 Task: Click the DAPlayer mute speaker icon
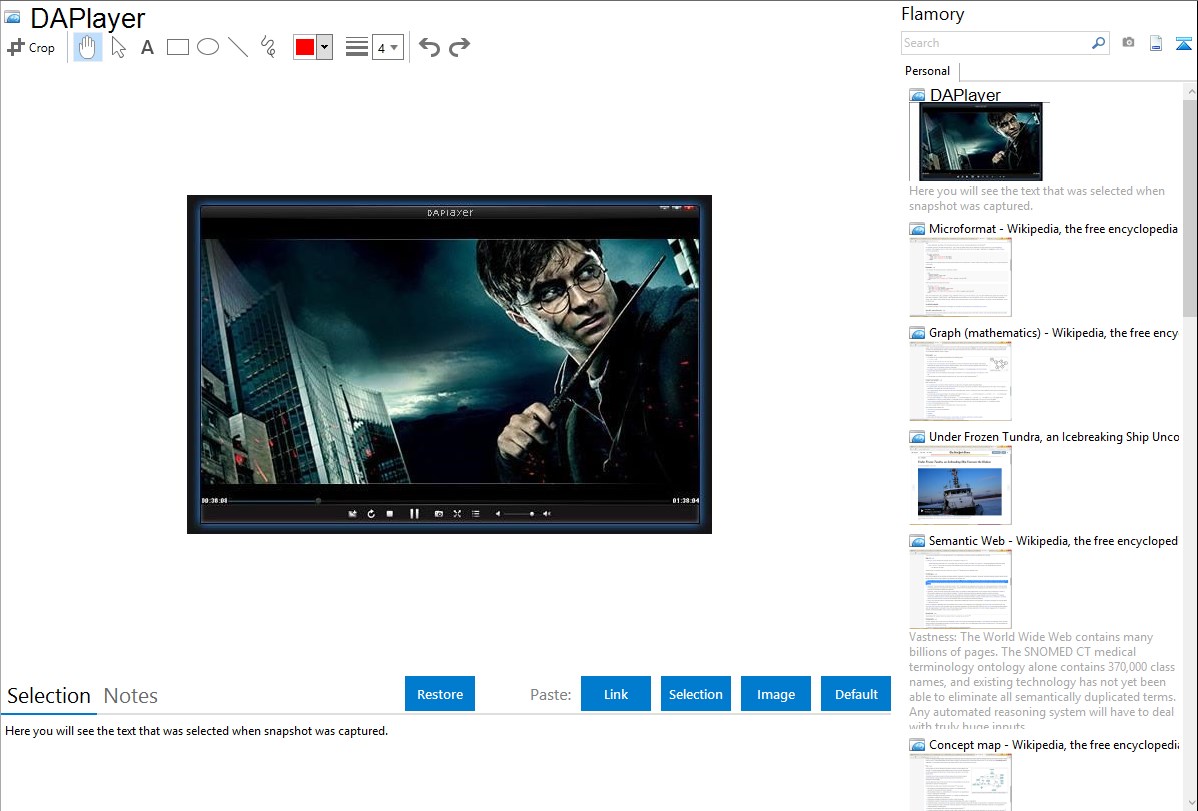546,514
